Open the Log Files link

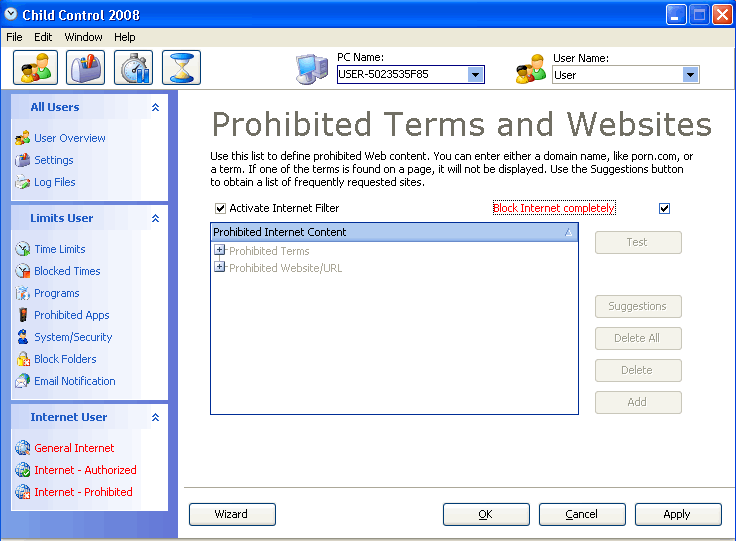(x=54, y=182)
